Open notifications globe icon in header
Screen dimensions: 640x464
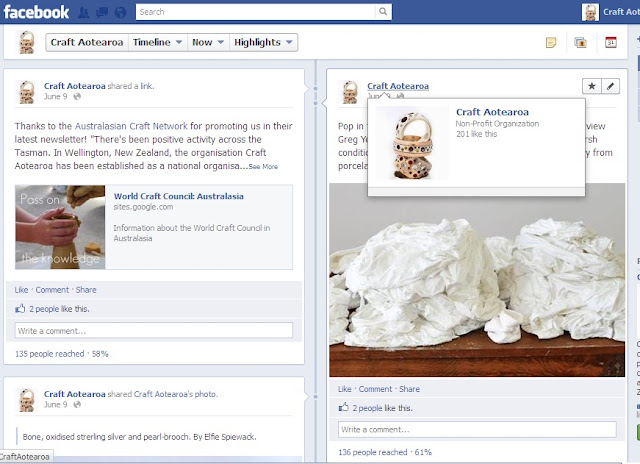coord(120,13)
